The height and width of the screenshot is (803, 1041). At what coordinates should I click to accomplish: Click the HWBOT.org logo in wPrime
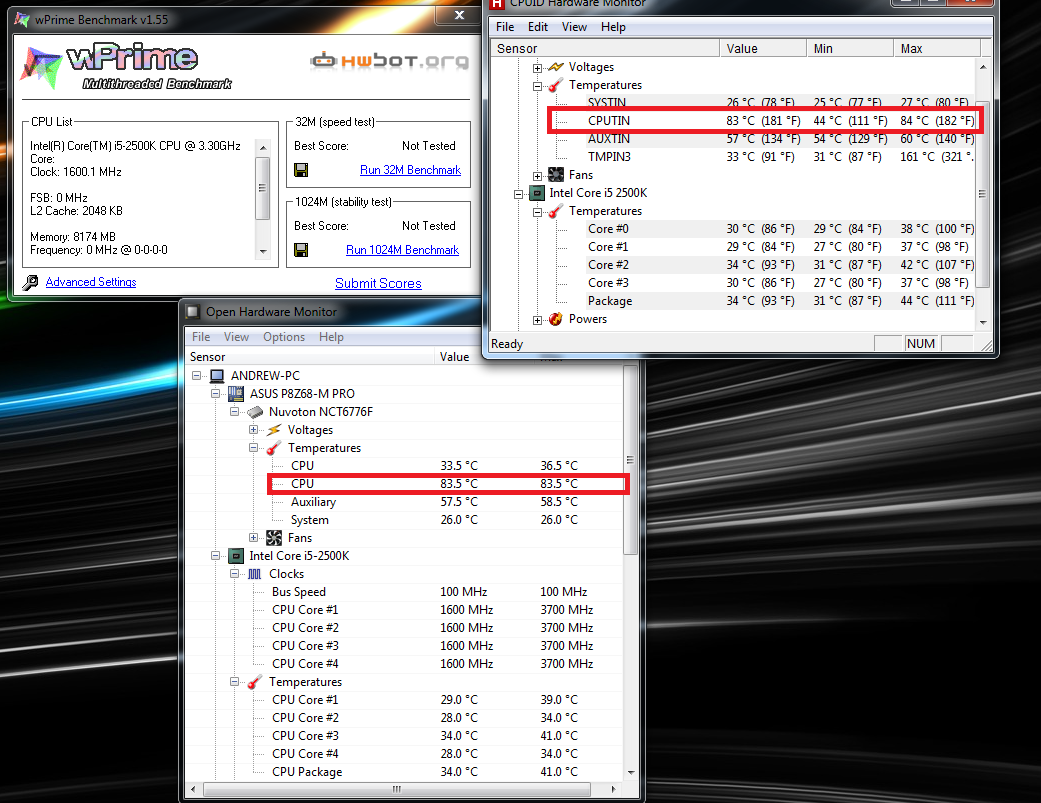[x=389, y=61]
